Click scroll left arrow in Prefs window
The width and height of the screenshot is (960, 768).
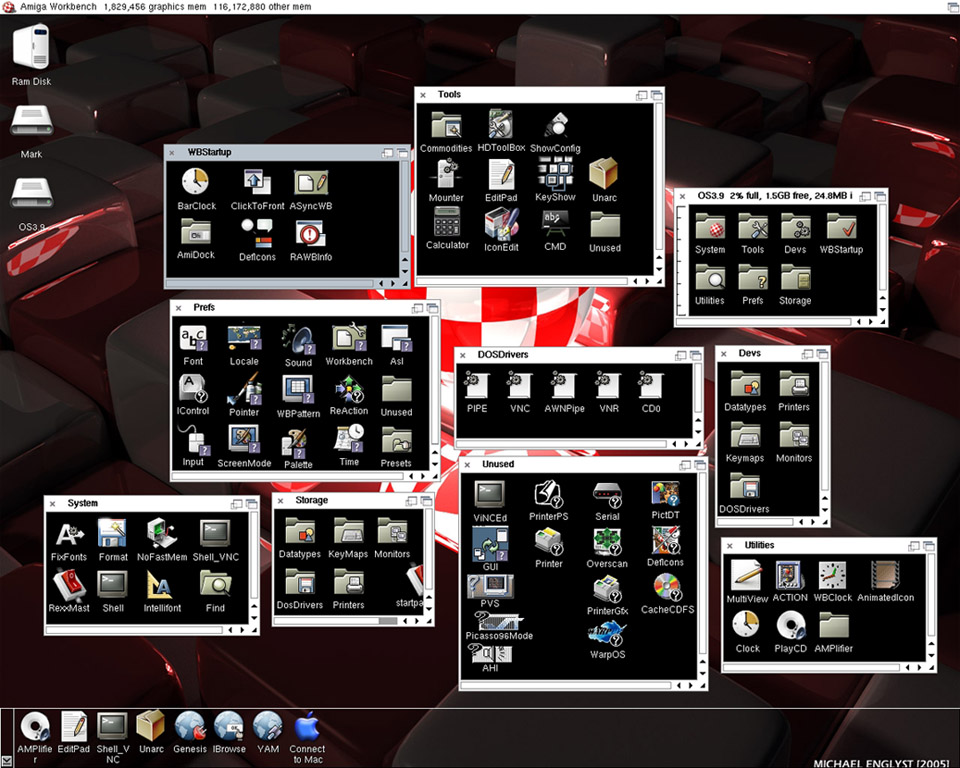(x=411, y=476)
